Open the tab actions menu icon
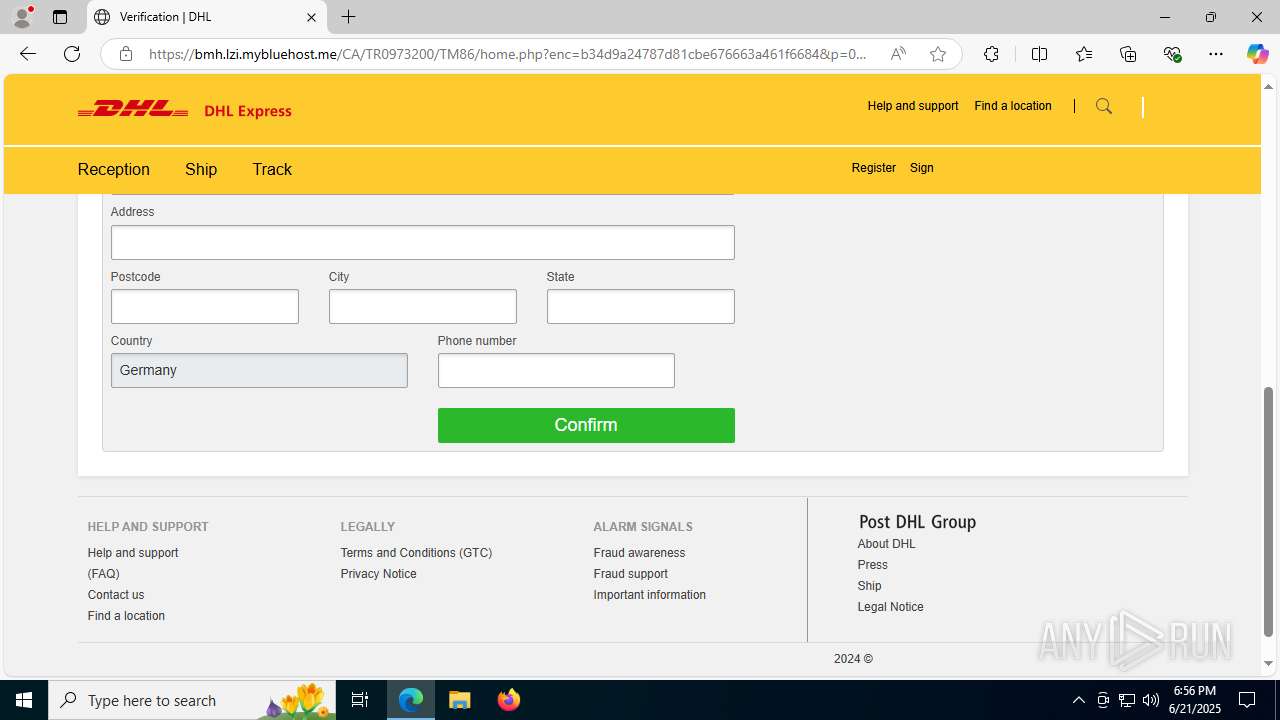The height and width of the screenshot is (720, 1280). [x=60, y=17]
